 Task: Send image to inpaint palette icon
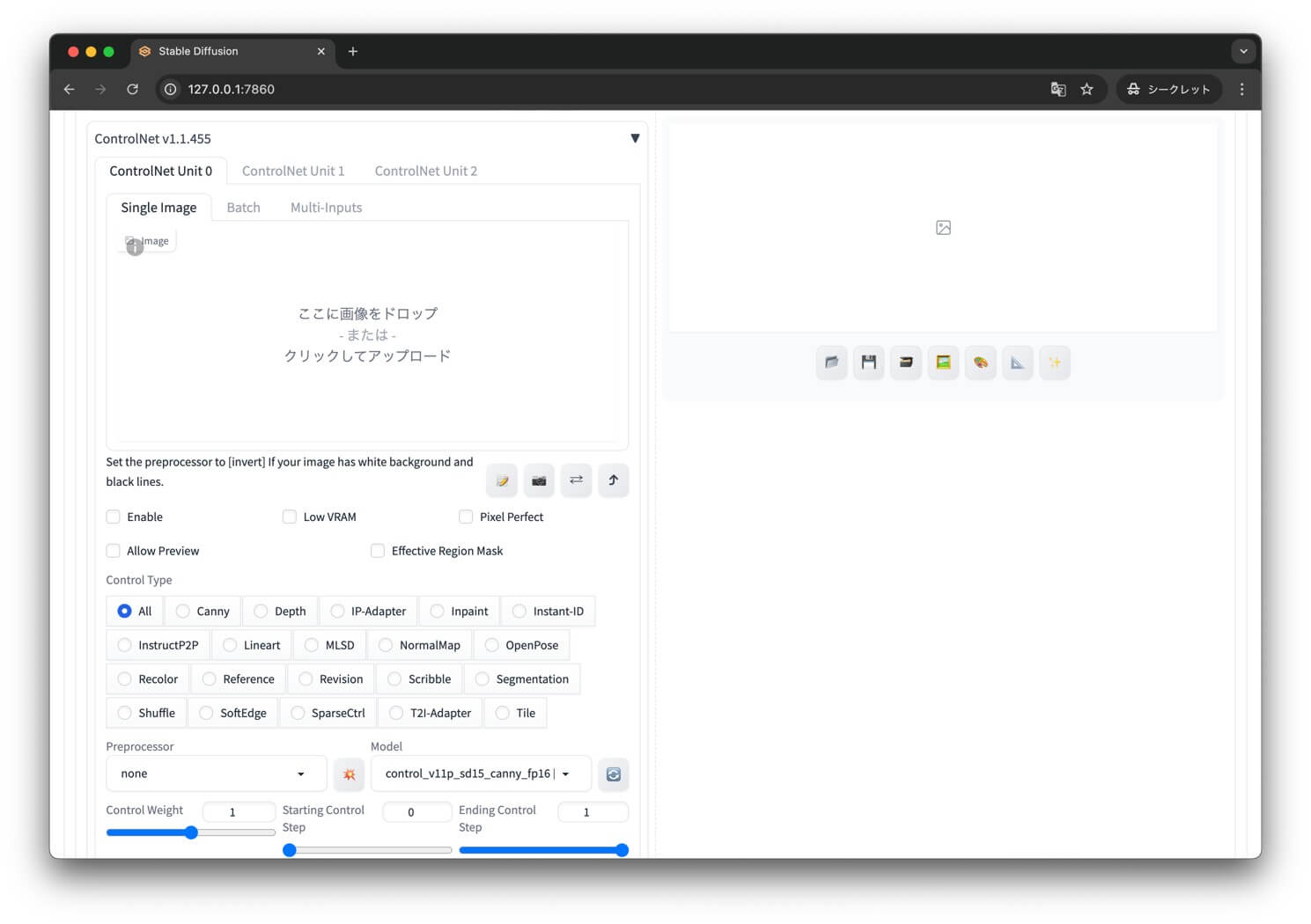pyautogui.click(x=981, y=363)
